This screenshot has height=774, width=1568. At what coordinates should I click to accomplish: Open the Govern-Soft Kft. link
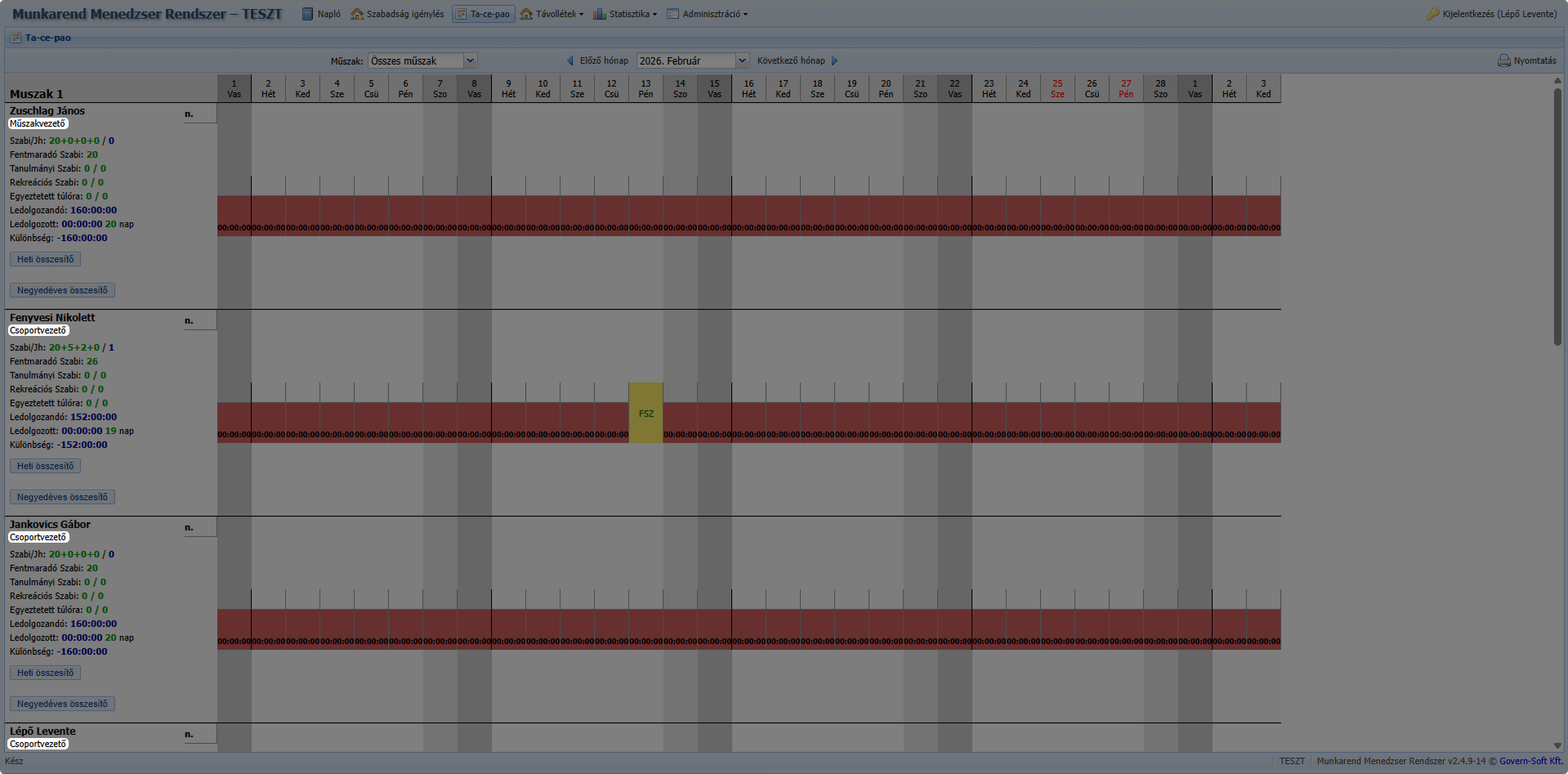1530,761
